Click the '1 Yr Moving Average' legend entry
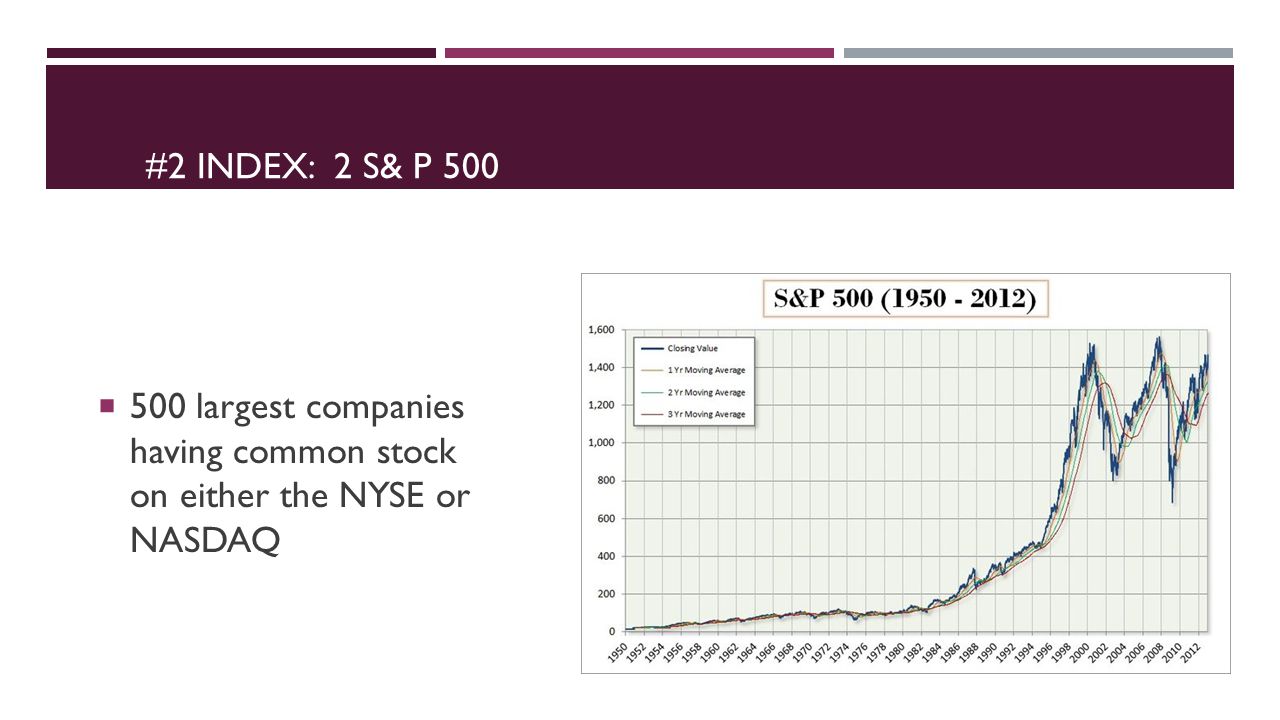Screen dimensions: 1280x720 tap(693, 371)
